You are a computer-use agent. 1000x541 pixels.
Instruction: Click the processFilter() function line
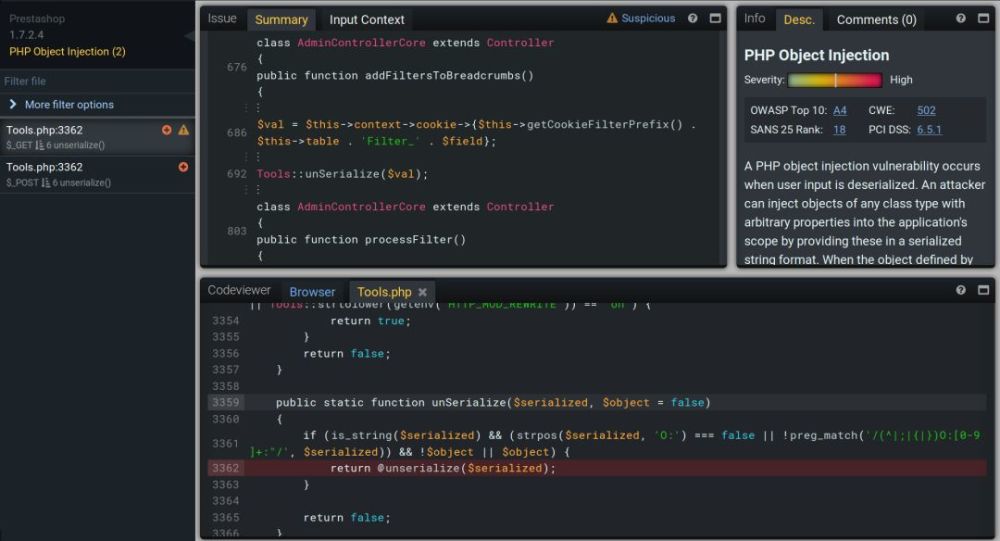coord(361,240)
